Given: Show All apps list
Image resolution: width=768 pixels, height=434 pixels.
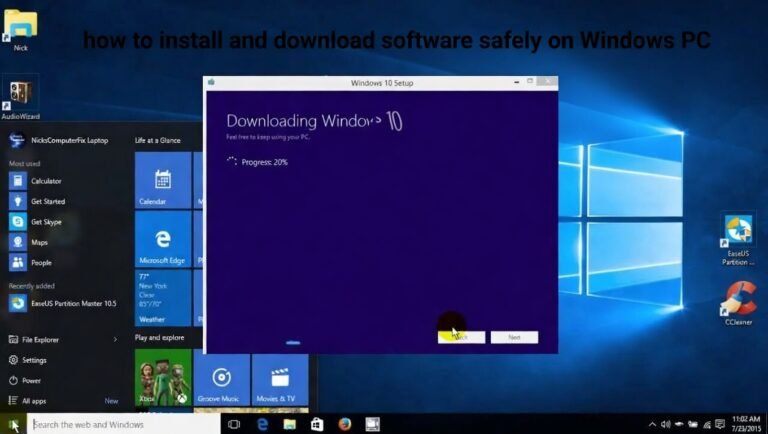Looking at the screenshot, I should point(28,401).
